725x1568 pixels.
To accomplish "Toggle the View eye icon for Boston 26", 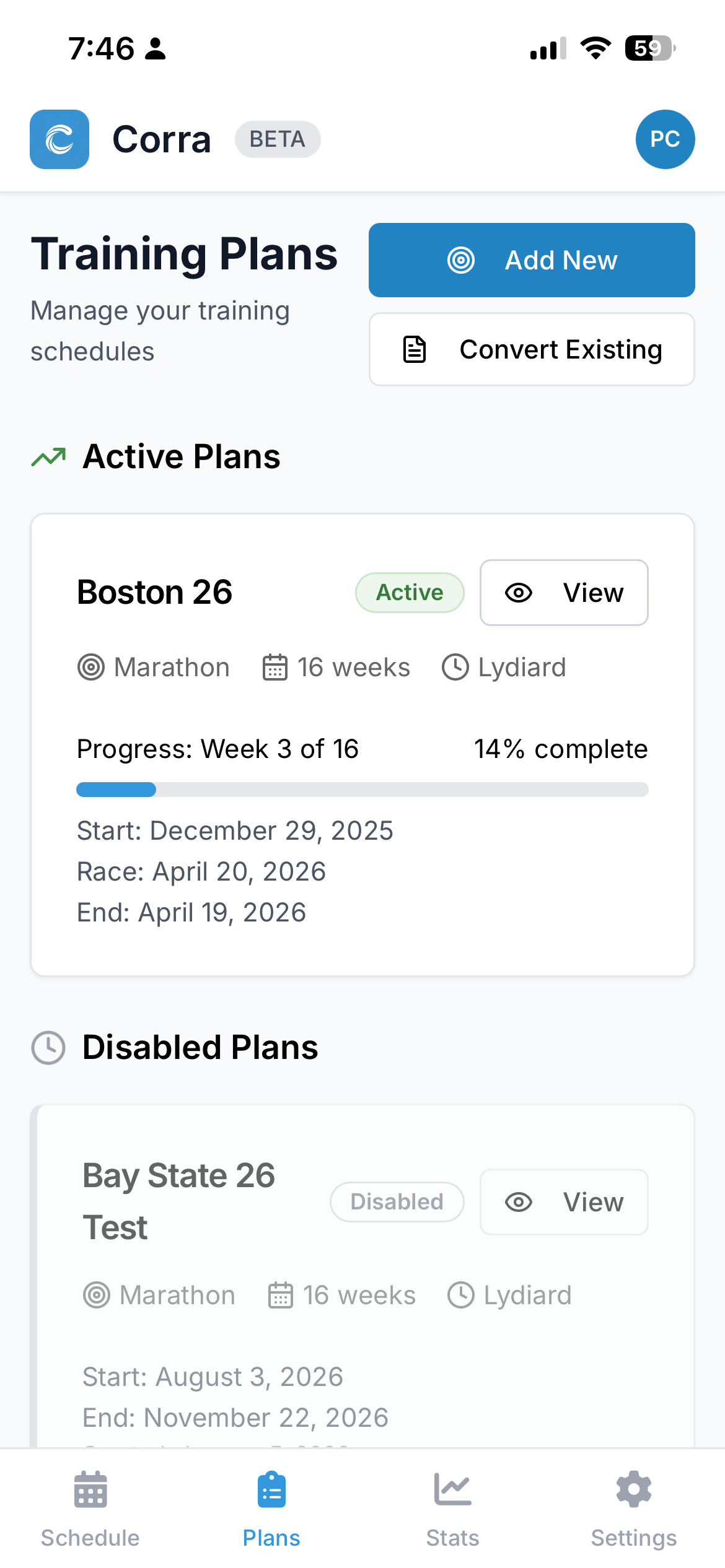I will pyautogui.click(x=519, y=593).
